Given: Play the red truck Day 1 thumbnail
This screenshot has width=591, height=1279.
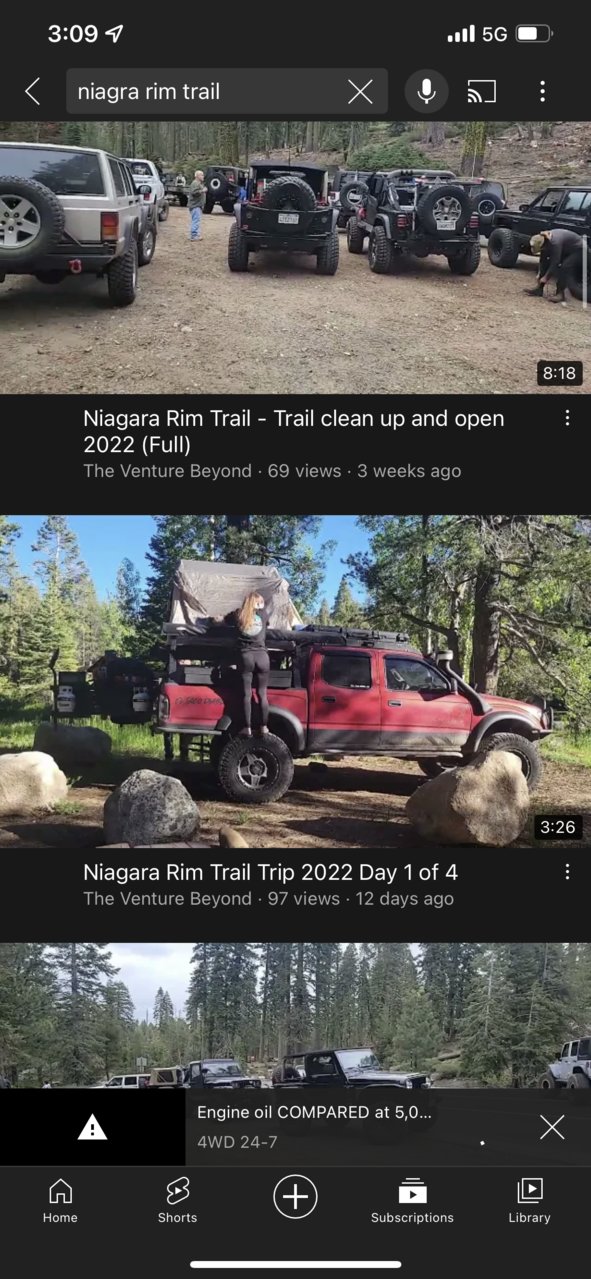Looking at the screenshot, I should point(295,681).
